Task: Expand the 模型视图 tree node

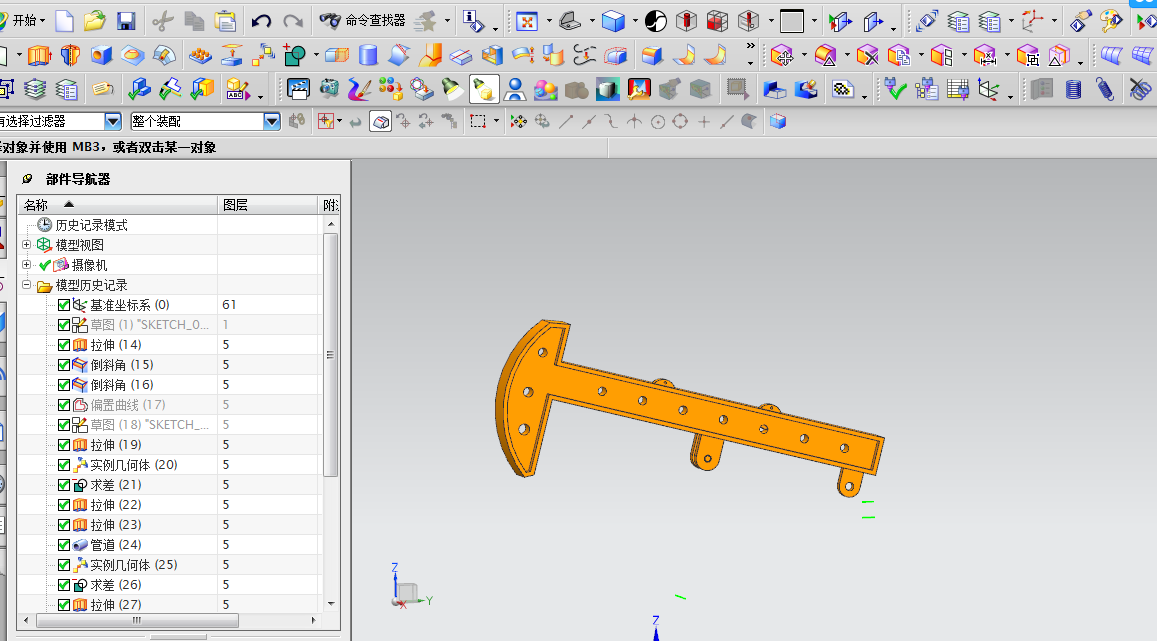Action: click(x=27, y=245)
